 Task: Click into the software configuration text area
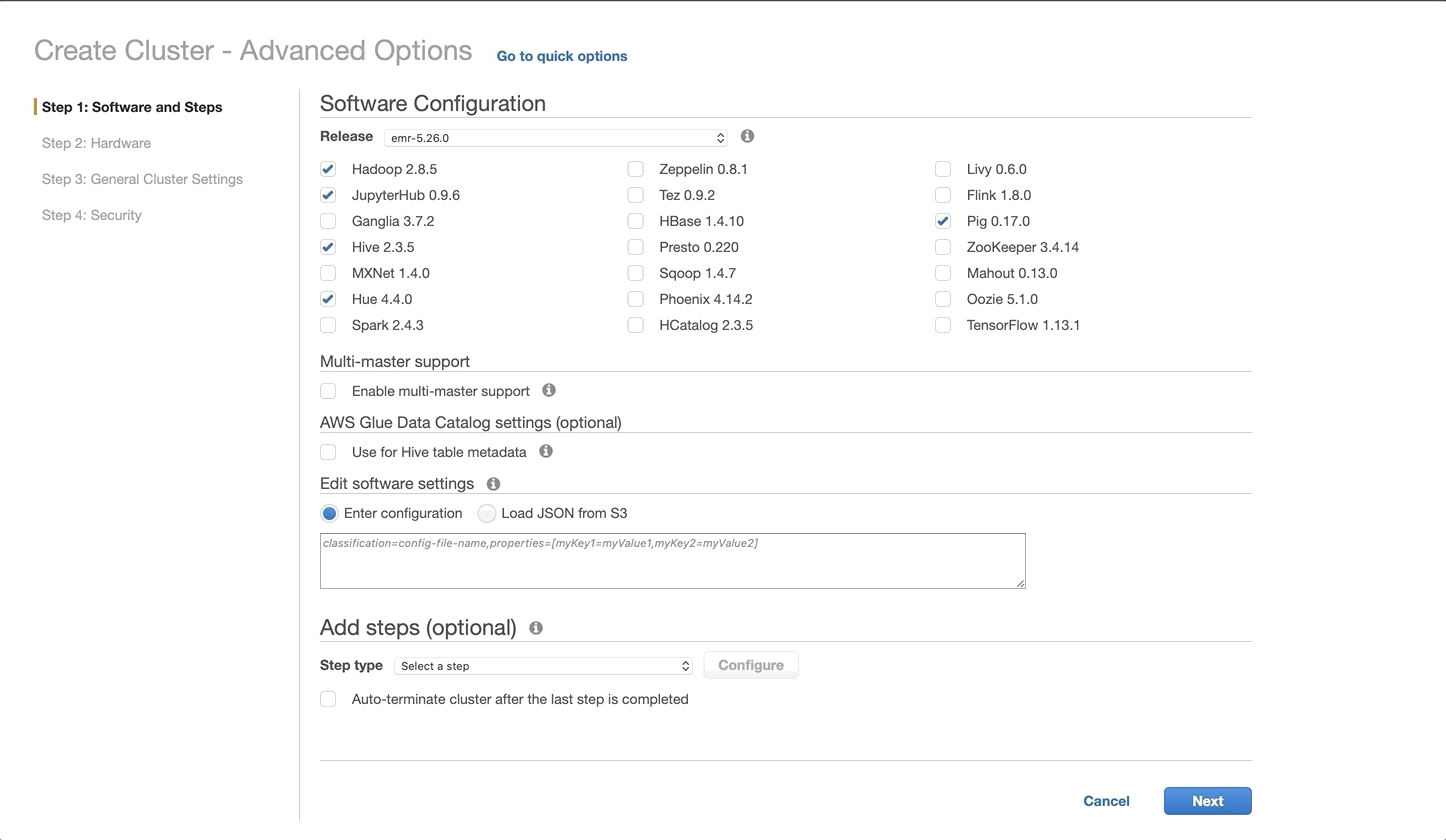(x=673, y=561)
